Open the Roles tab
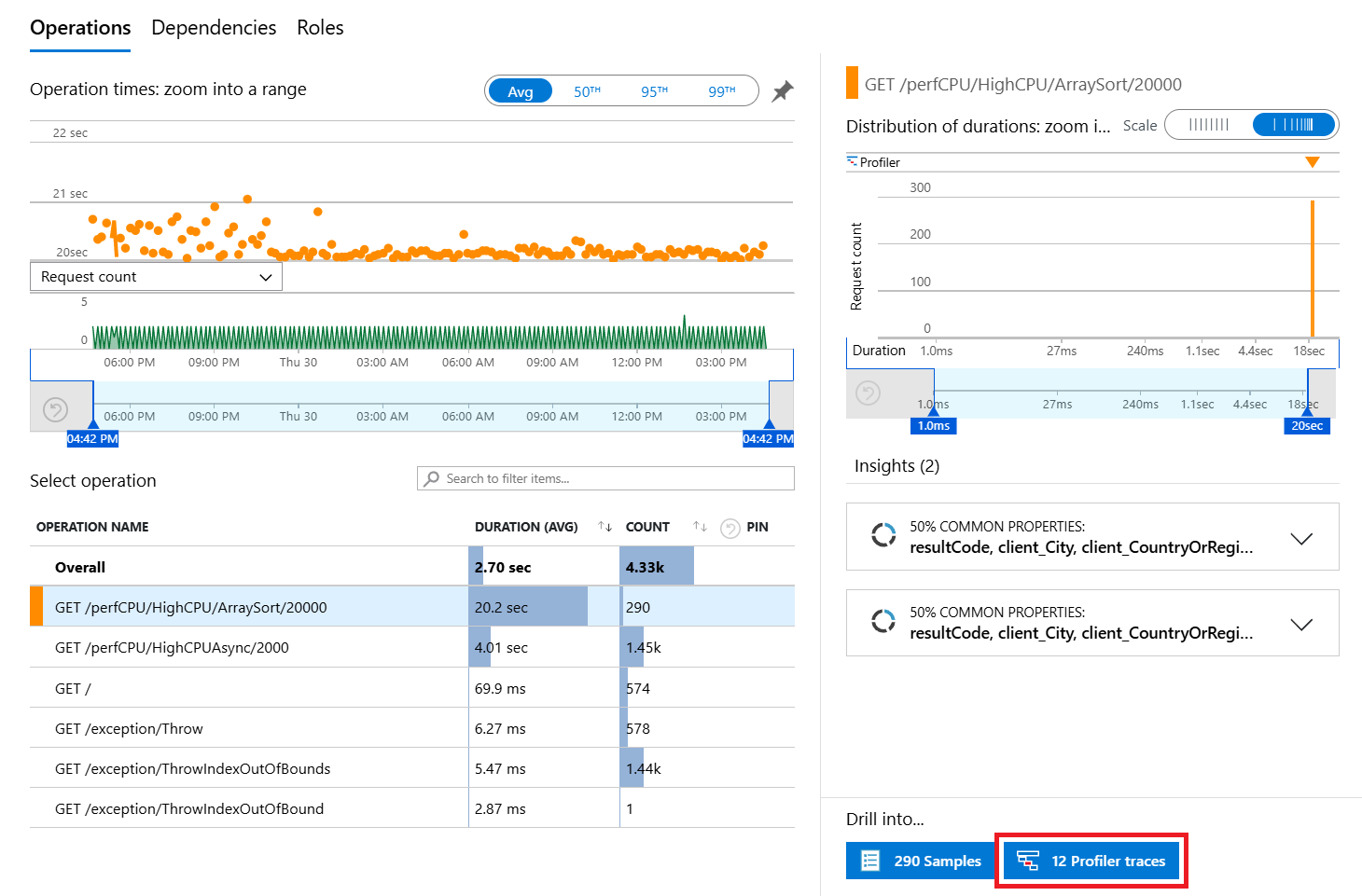 coord(320,28)
